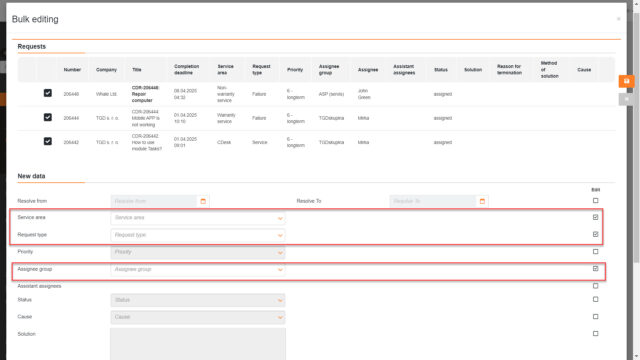640x360 pixels.
Task: Click the Status column header
Action: click(441, 70)
